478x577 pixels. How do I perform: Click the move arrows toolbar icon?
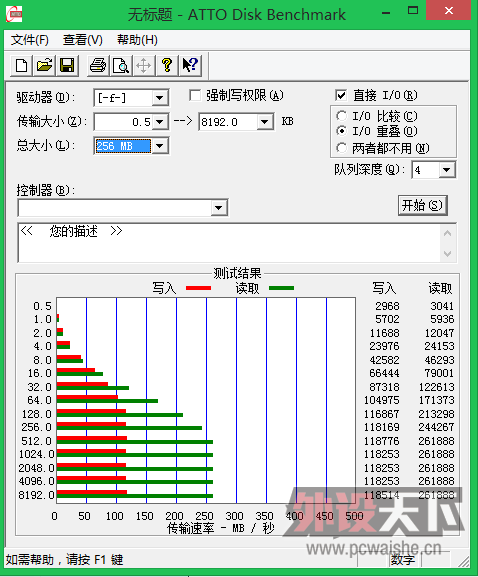[x=144, y=66]
